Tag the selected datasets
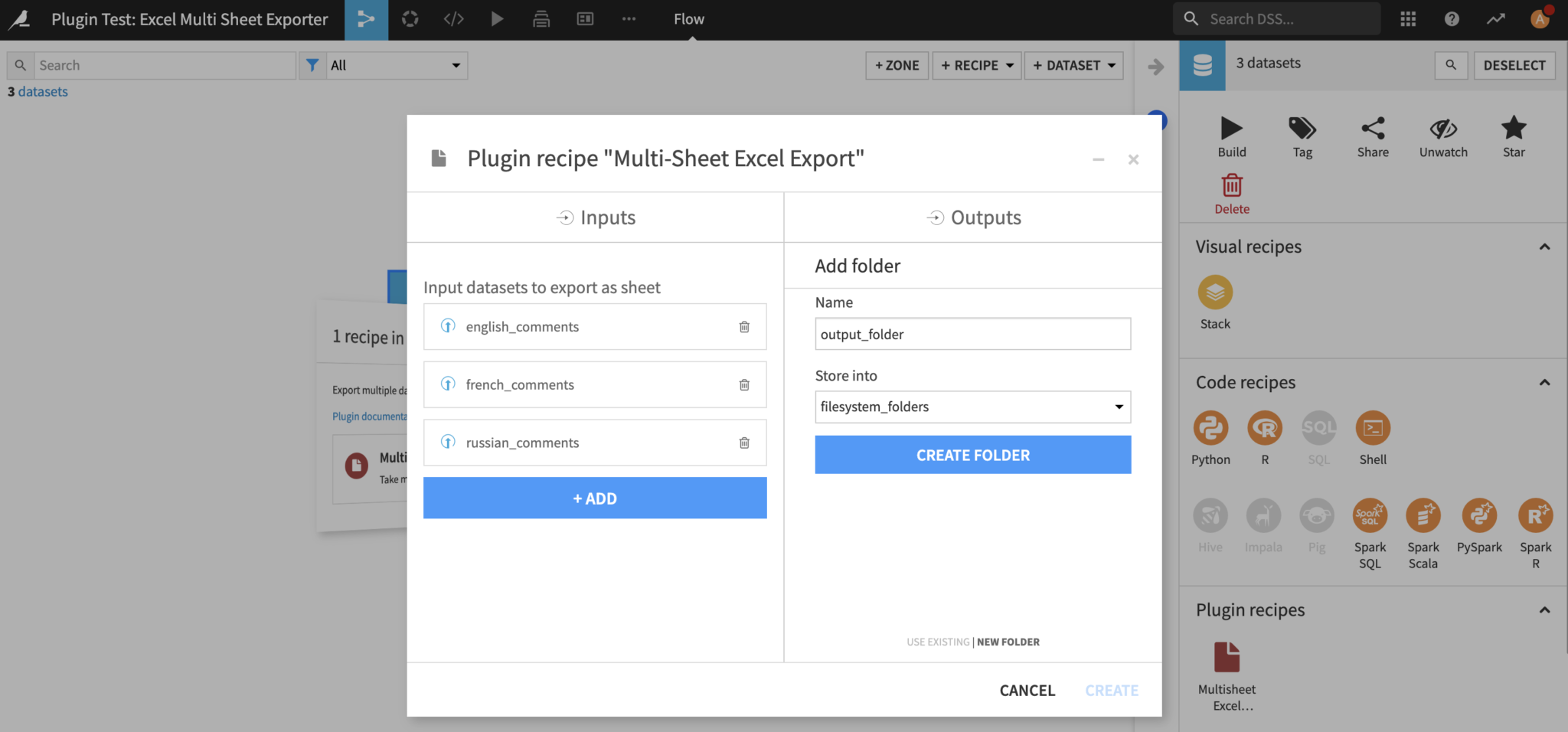Image resolution: width=1568 pixels, height=732 pixels. [x=1302, y=136]
